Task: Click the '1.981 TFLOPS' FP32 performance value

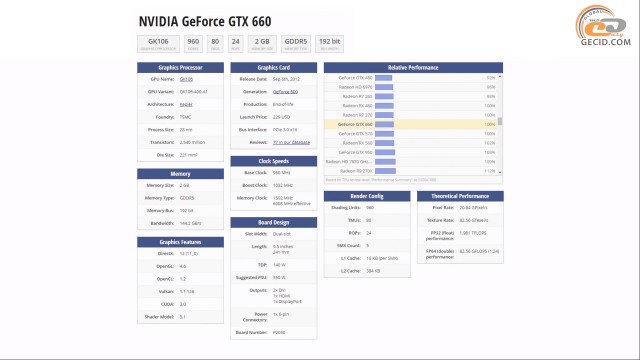Action: pyautogui.click(x=473, y=233)
